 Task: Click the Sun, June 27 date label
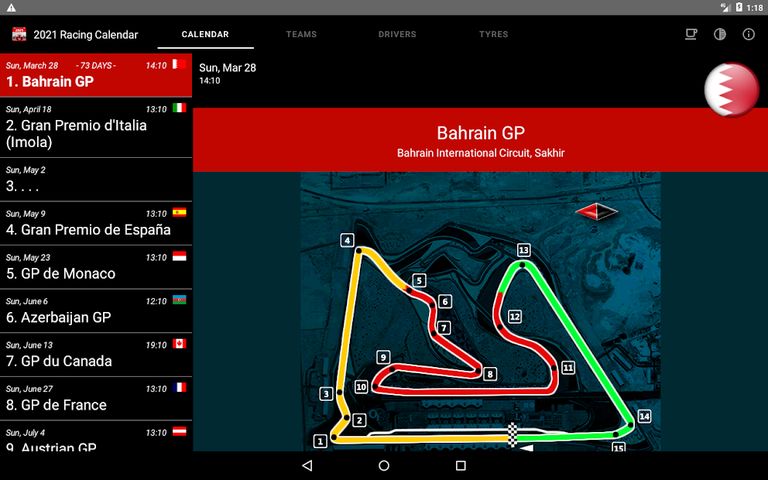pyautogui.click(x=29, y=389)
